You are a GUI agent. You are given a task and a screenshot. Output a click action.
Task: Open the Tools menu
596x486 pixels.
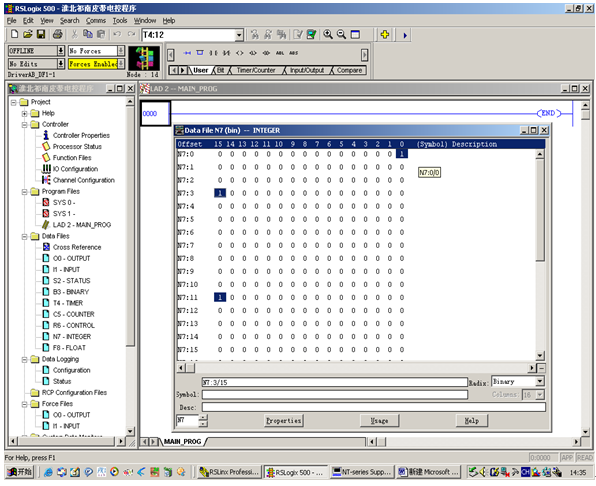(120, 21)
